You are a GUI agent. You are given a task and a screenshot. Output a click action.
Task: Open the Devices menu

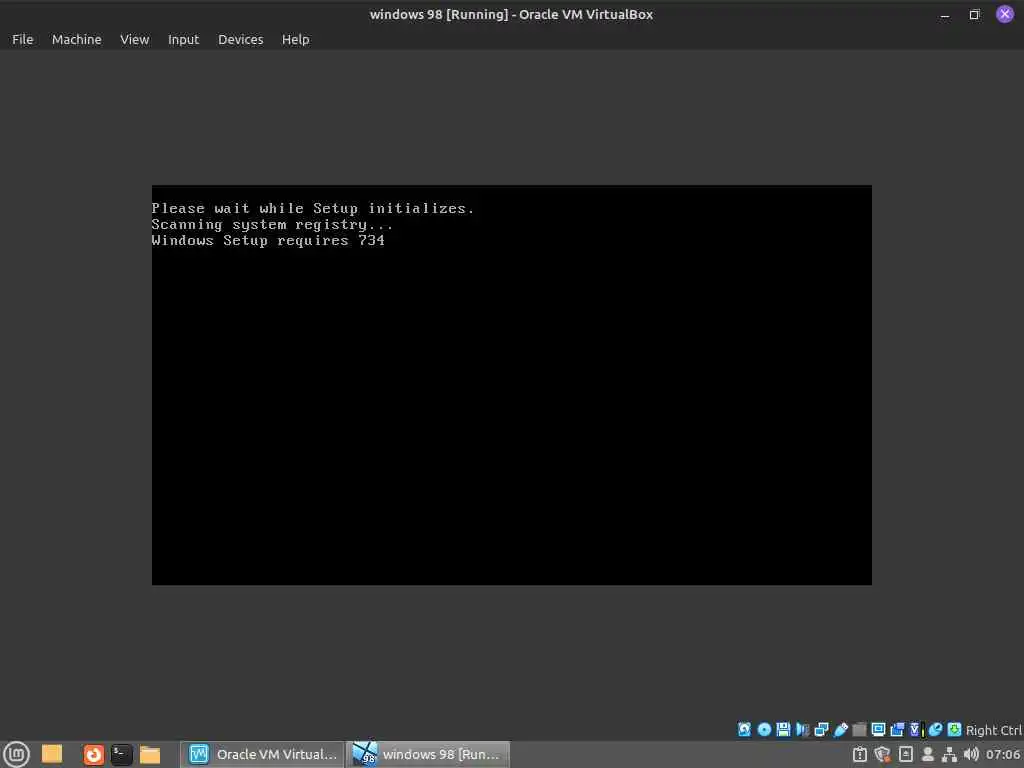240,39
